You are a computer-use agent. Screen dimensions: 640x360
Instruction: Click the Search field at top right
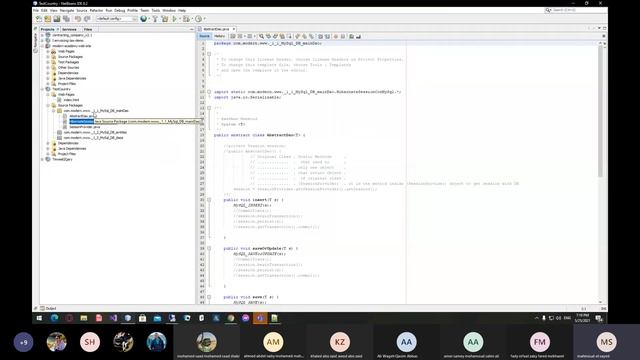(x=575, y=10)
